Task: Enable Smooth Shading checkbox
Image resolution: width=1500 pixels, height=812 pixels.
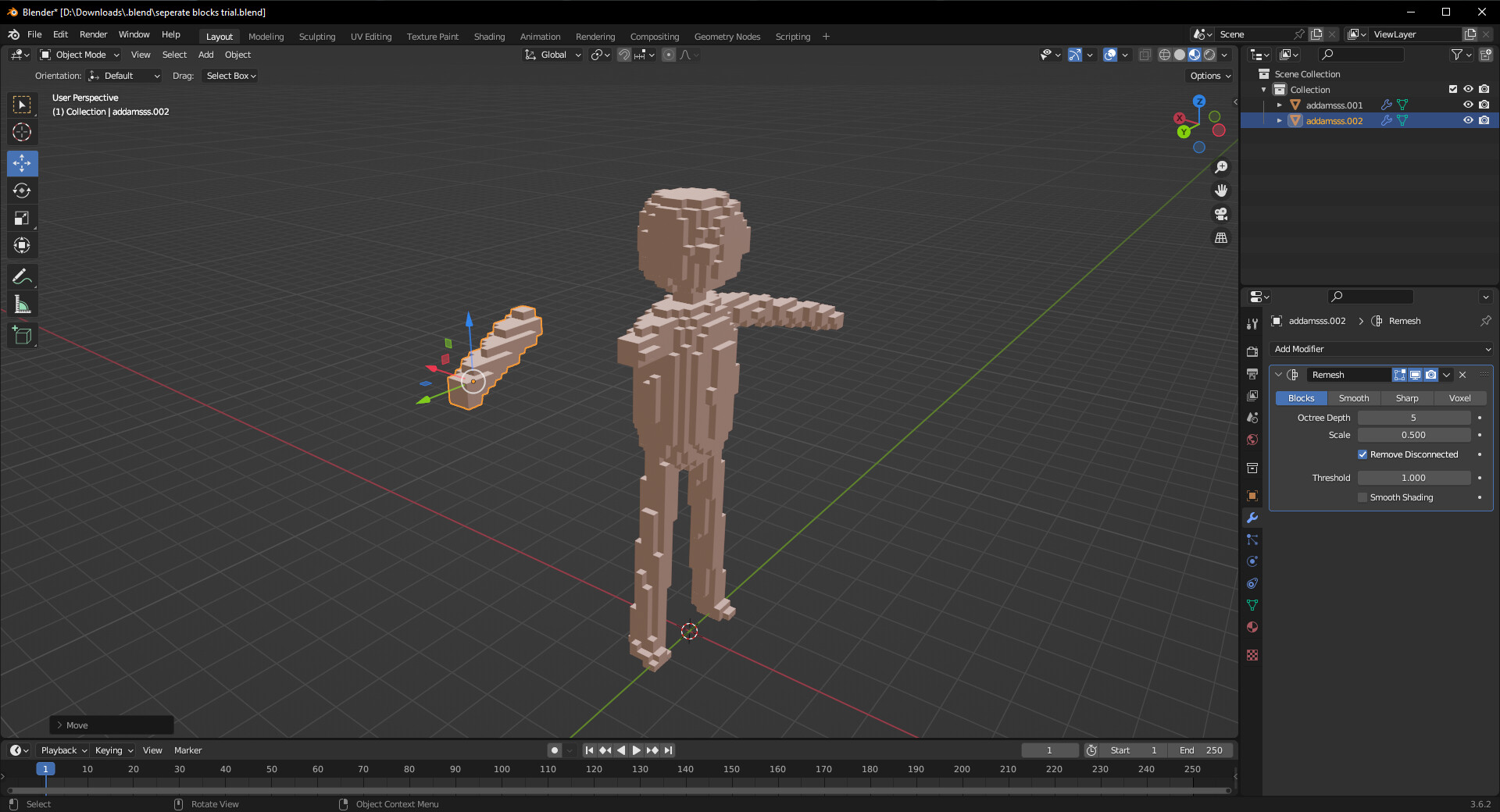Action: click(1362, 497)
